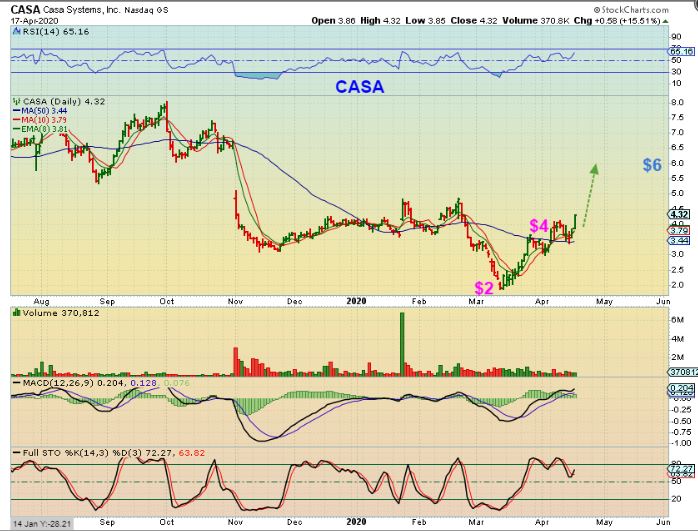Click the MACD(12,26,9) 0.204 legend label

pyautogui.click(x=75, y=383)
